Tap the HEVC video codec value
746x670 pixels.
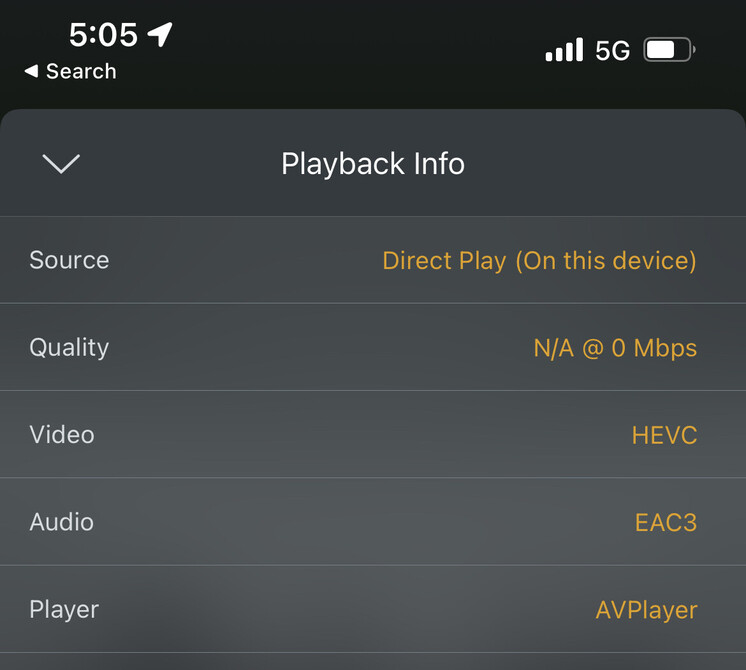[664, 436]
